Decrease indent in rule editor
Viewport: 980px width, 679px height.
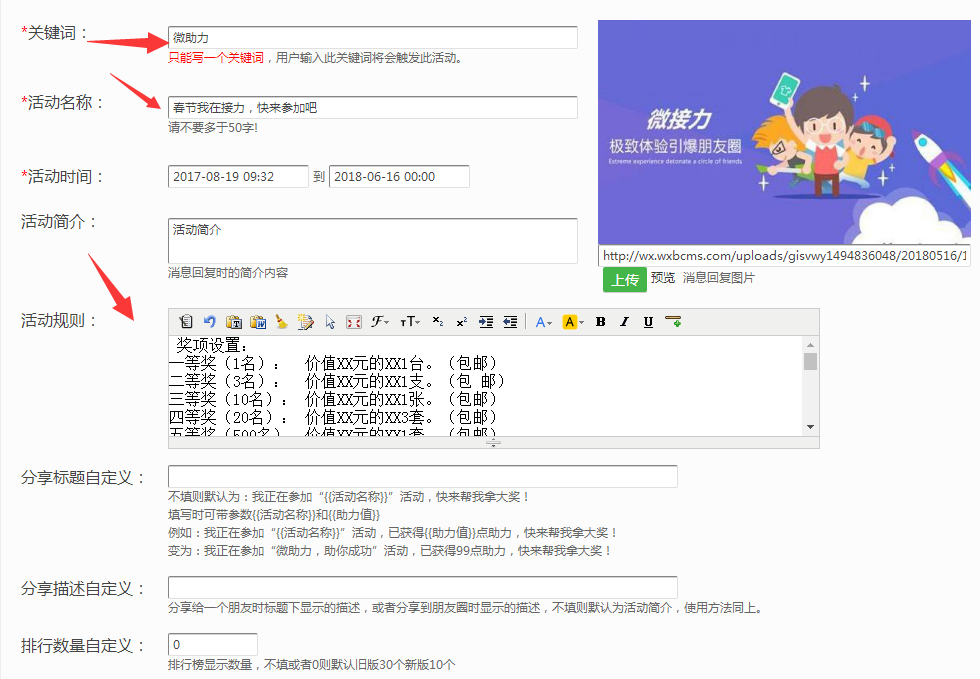pyautogui.click(x=510, y=321)
